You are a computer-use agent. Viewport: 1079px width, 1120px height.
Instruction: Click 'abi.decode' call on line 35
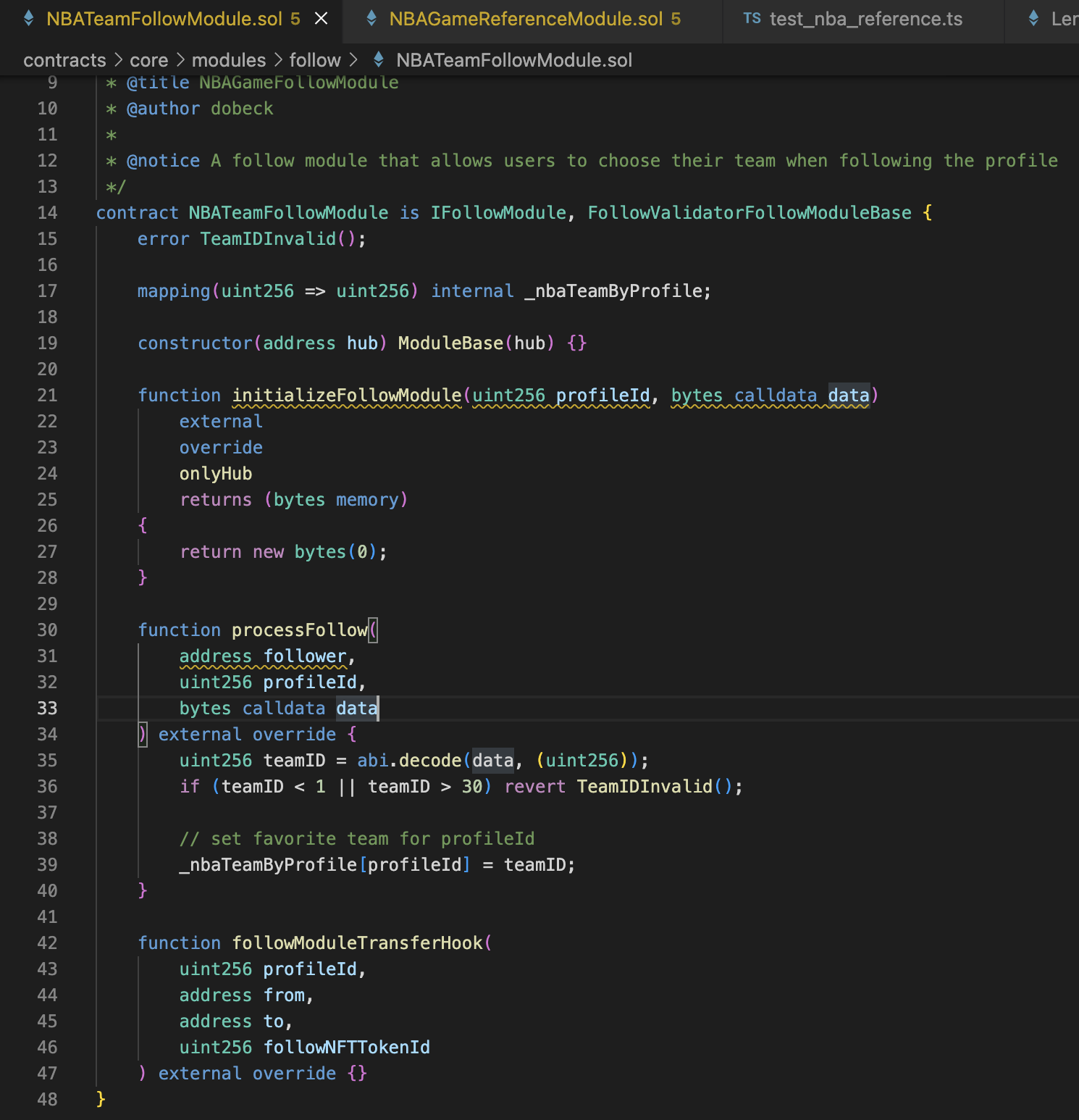tap(409, 761)
